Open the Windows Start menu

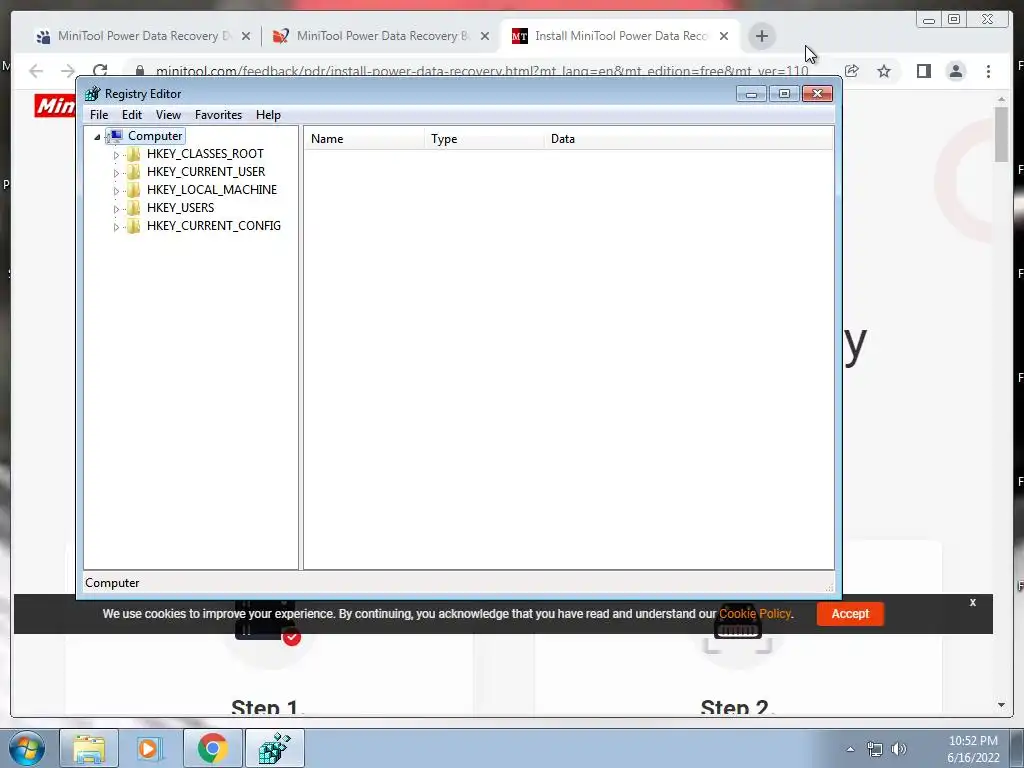[27, 748]
